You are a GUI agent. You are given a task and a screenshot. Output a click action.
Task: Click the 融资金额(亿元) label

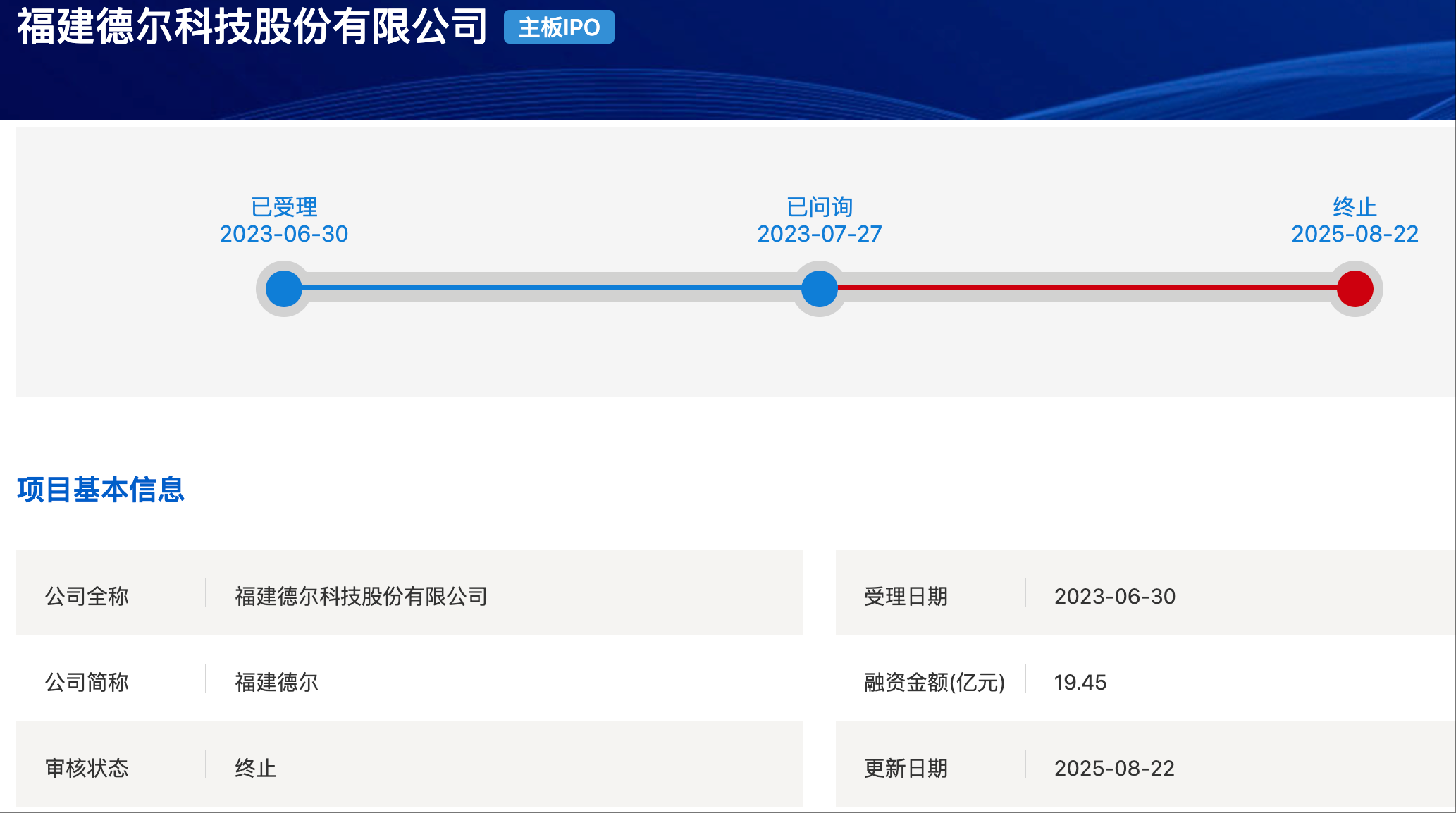[x=934, y=682]
